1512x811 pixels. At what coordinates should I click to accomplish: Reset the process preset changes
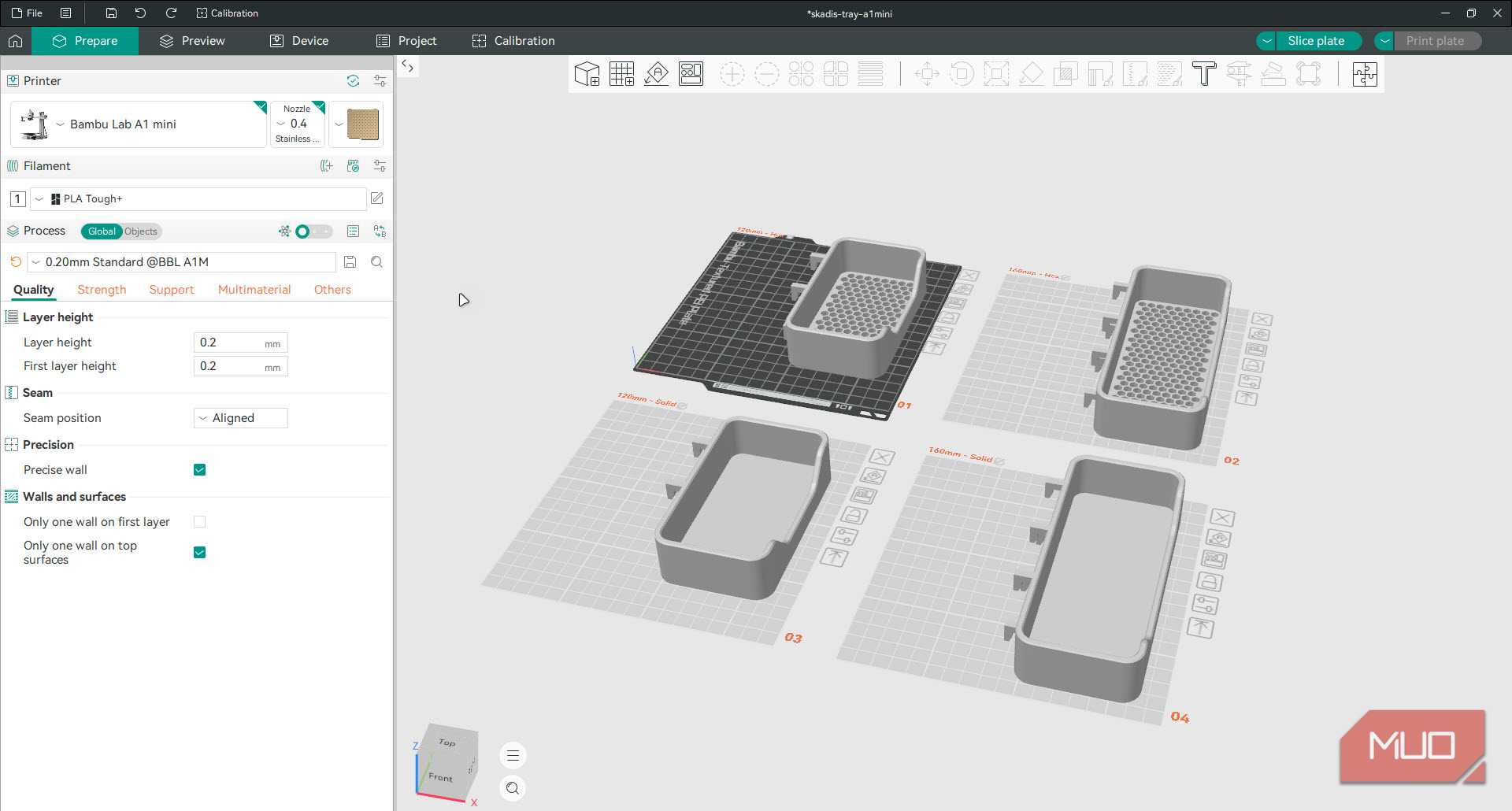pos(16,262)
